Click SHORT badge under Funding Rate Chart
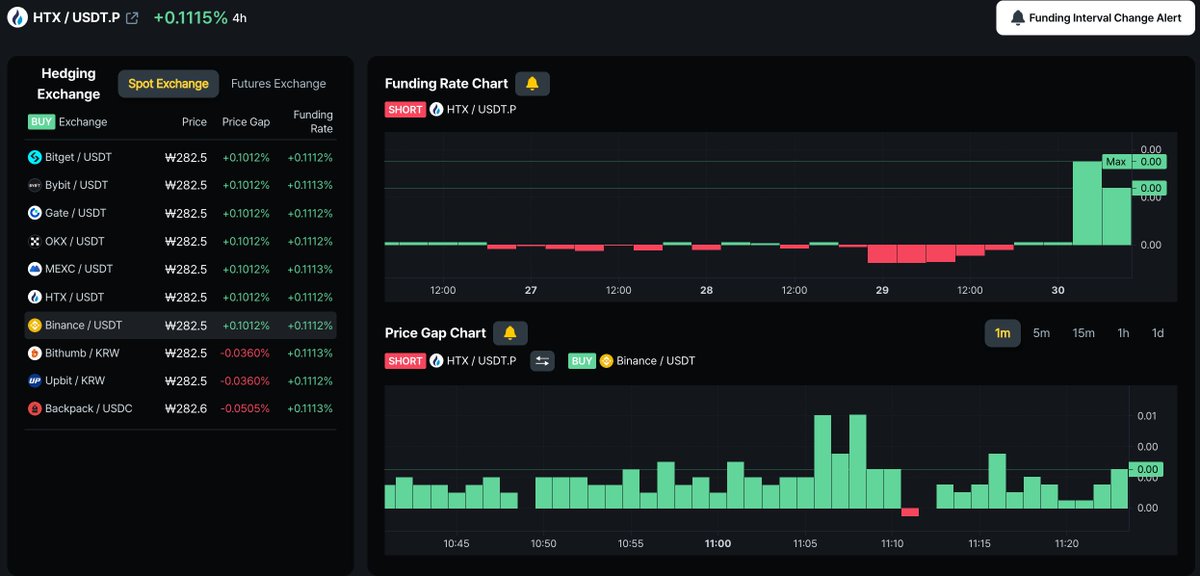The height and width of the screenshot is (576, 1200). [405, 110]
